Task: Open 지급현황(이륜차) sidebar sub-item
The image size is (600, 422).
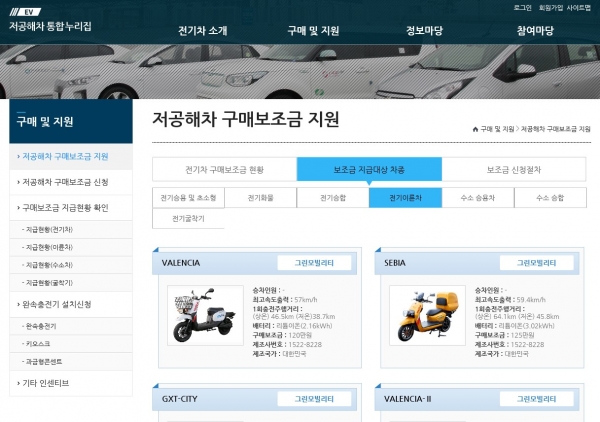Action: click(x=48, y=247)
